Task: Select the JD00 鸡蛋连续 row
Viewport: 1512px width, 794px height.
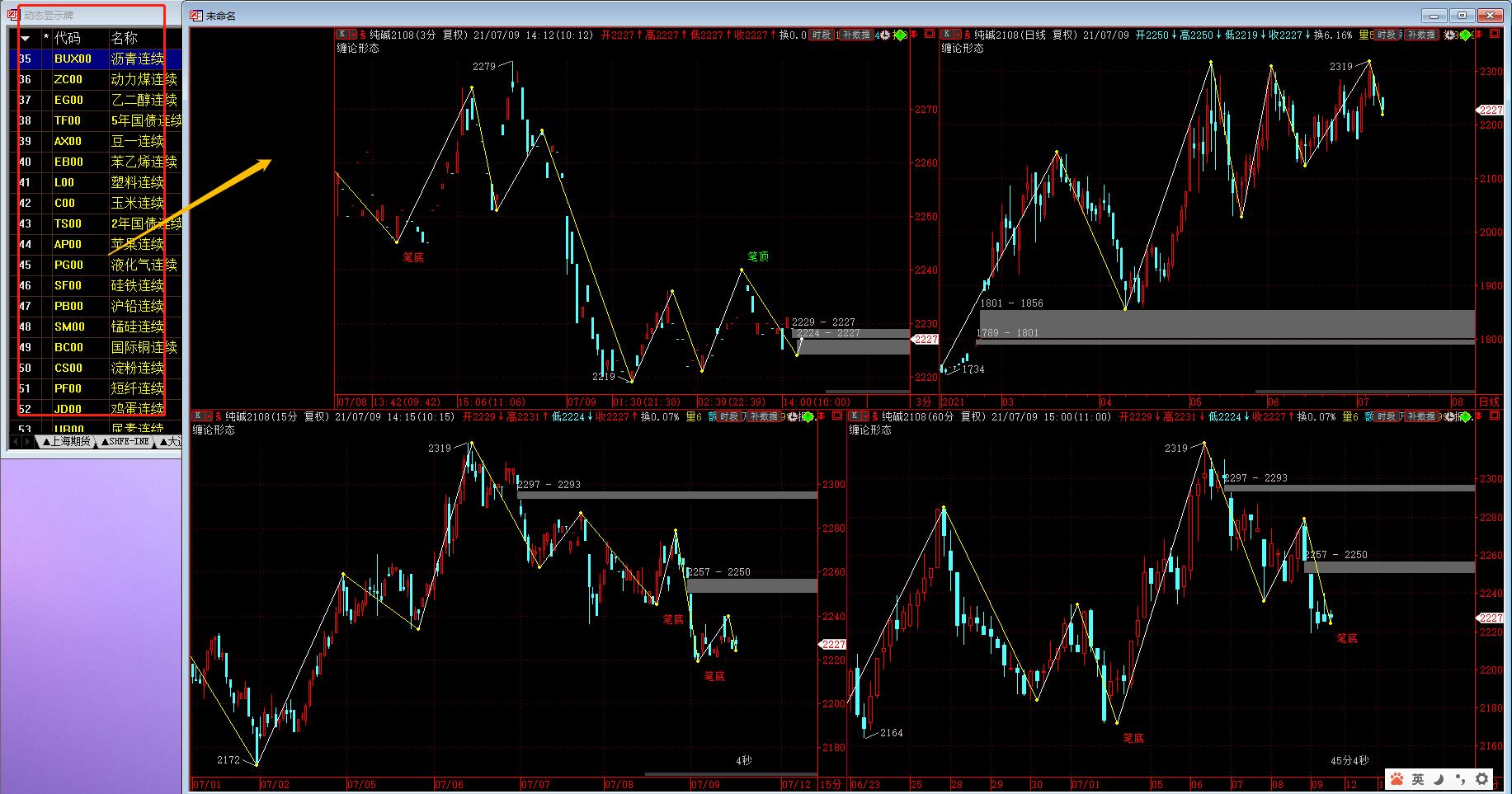Action: coord(96,409)
